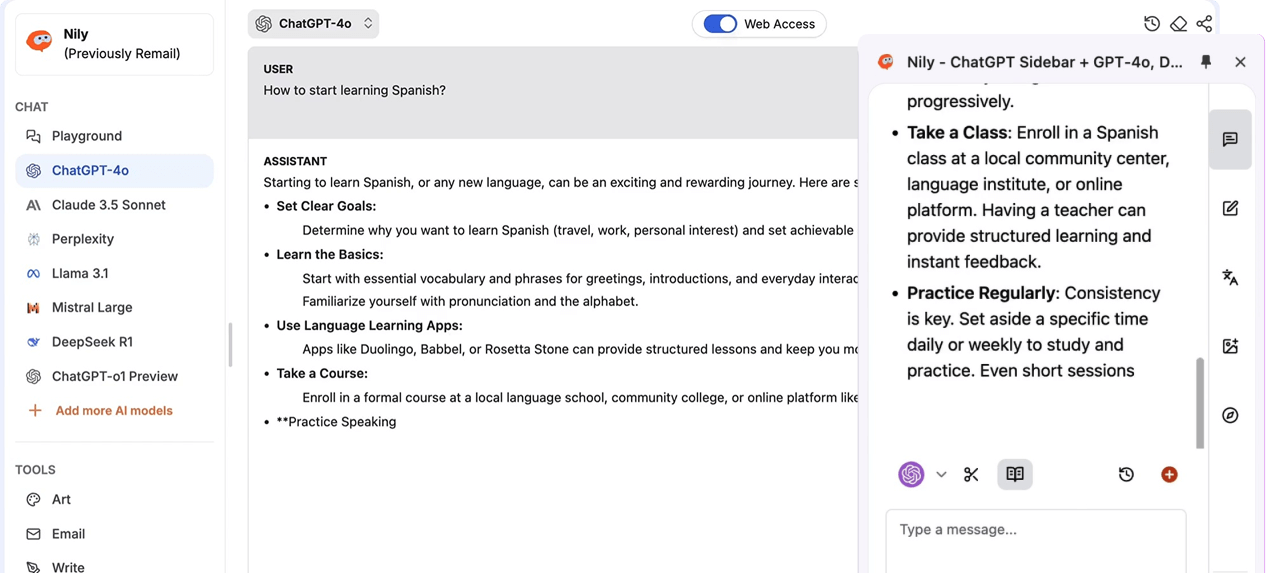This screenshot has width=1266, height=573.
Task: Click the share icon at the top right
Action: (x=1204, y=24)
